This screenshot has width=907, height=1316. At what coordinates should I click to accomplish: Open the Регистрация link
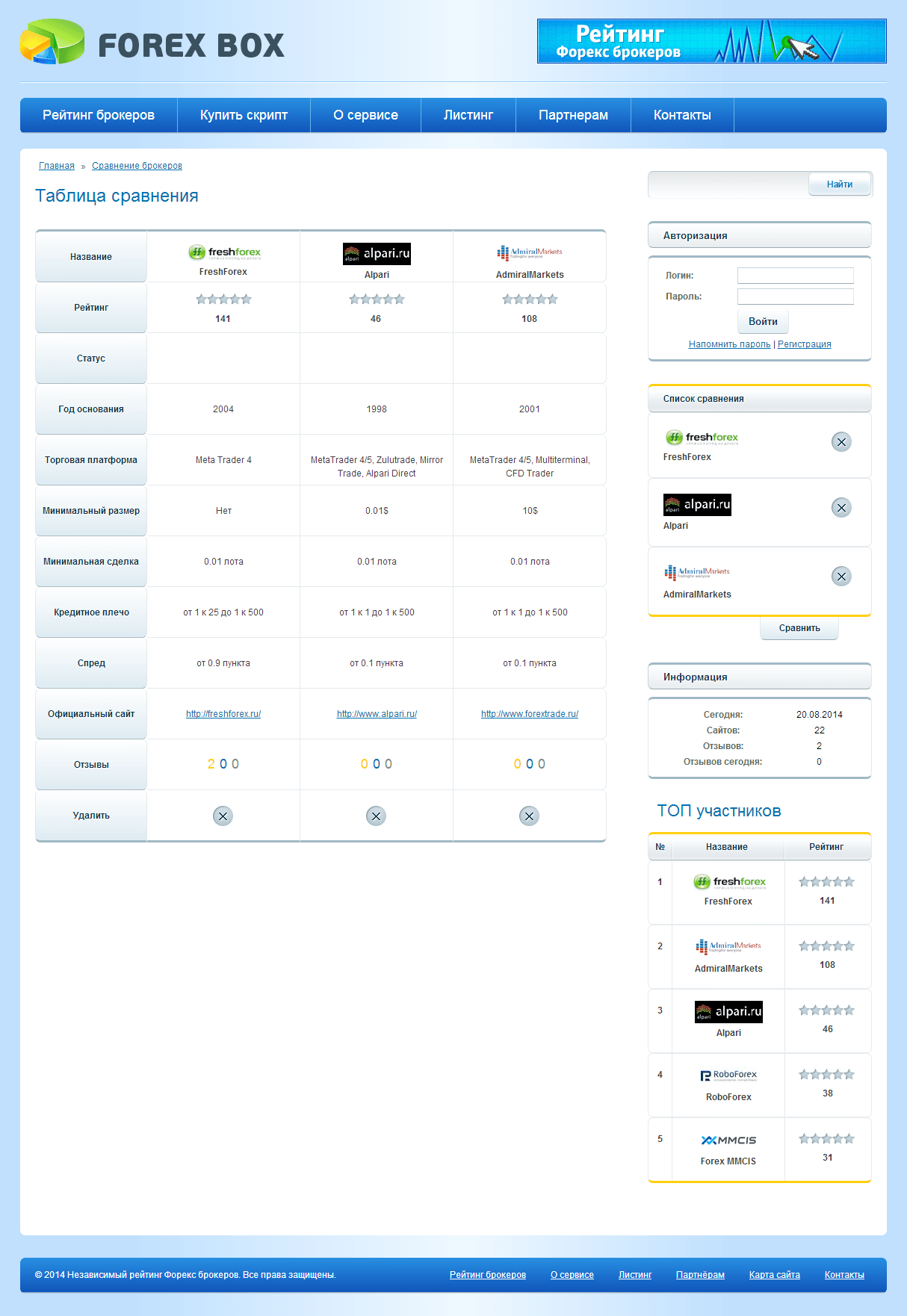[804, 344]
